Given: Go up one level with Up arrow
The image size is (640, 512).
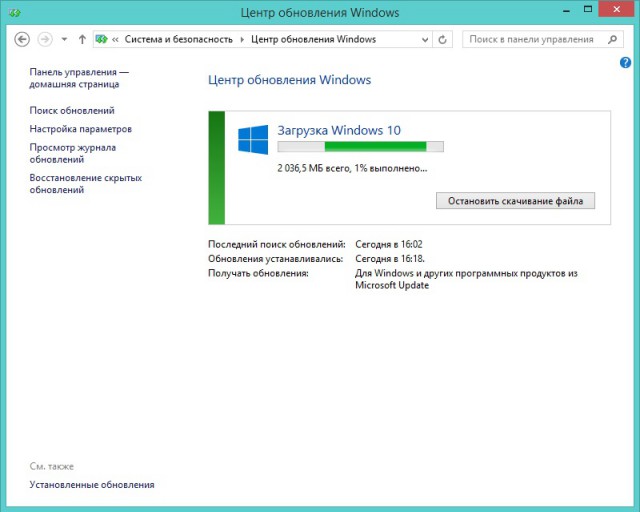Looking at the screenshot, I should [x=82, y=40].
